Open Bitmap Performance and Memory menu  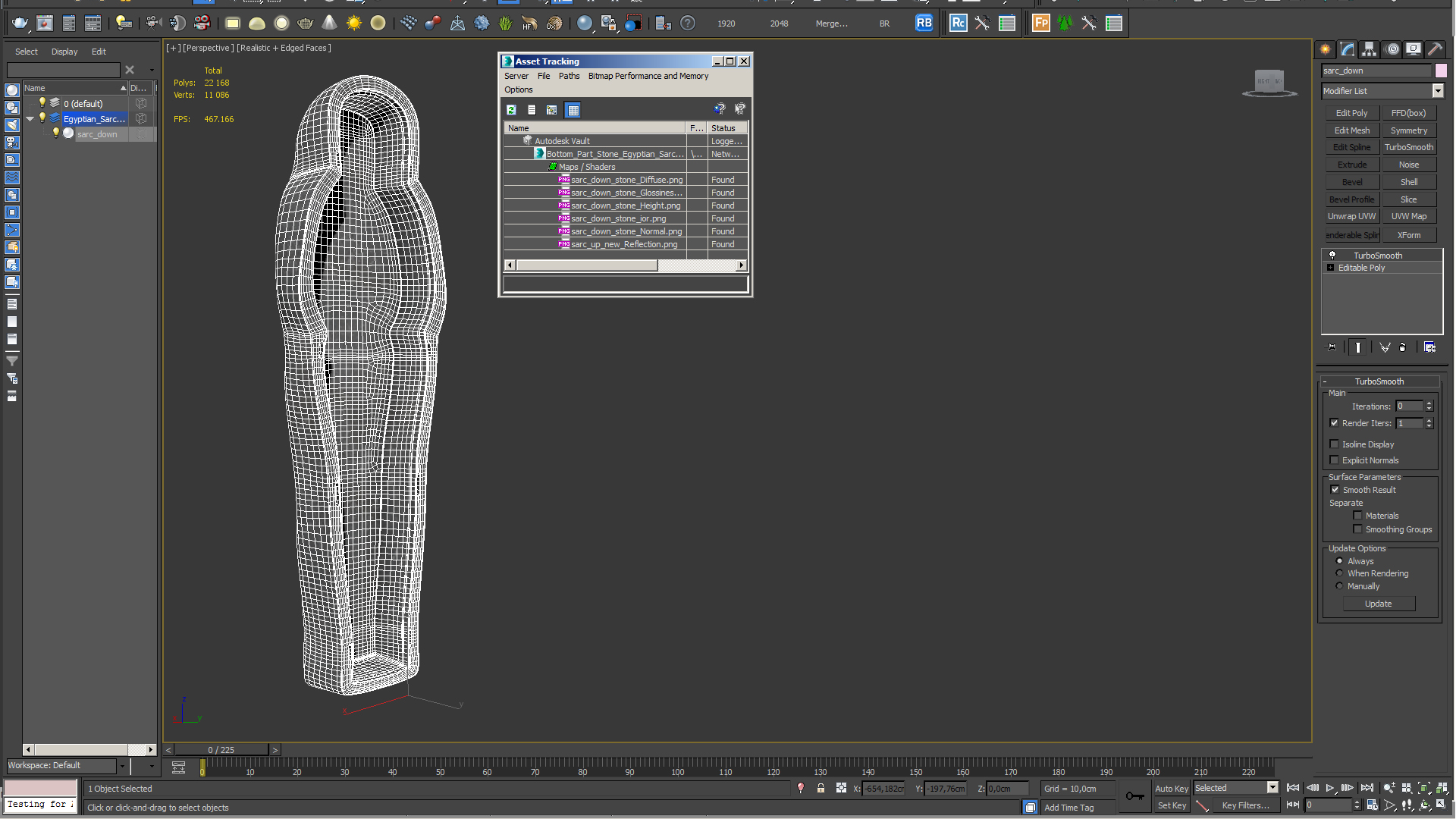(x=648, y=76)
